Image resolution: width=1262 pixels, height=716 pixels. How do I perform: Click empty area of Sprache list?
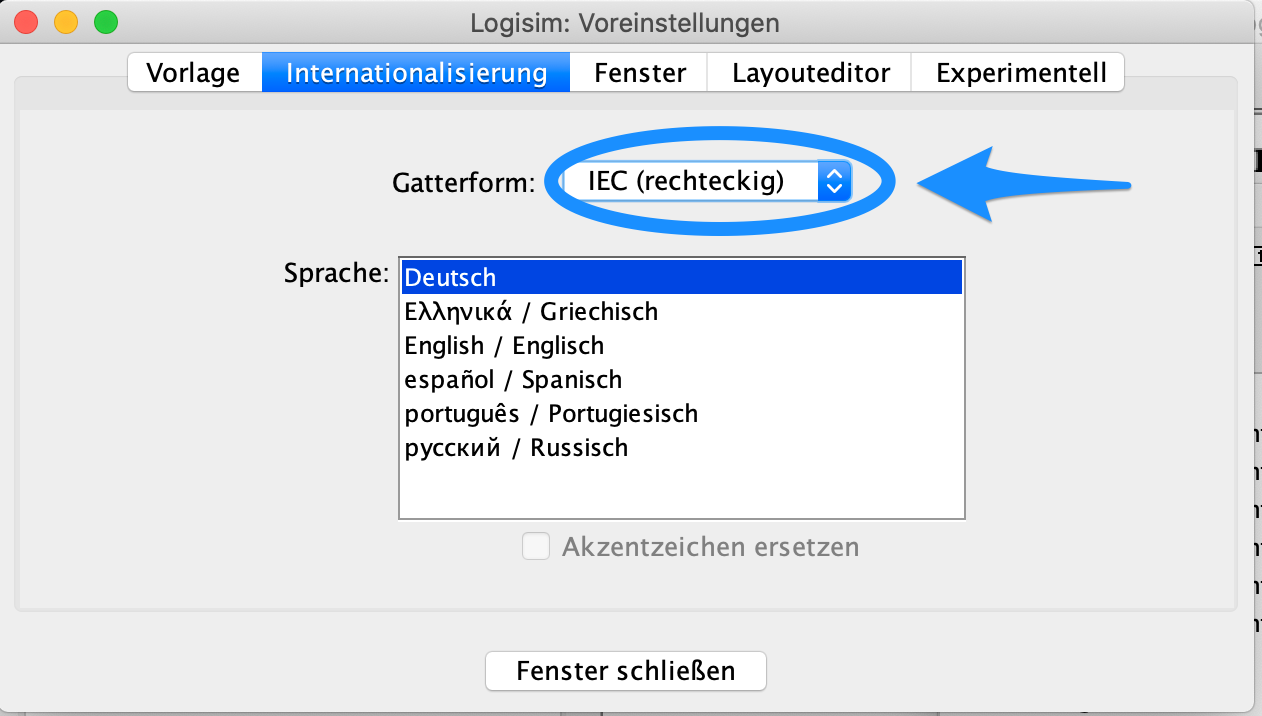(x=682, y=490)
